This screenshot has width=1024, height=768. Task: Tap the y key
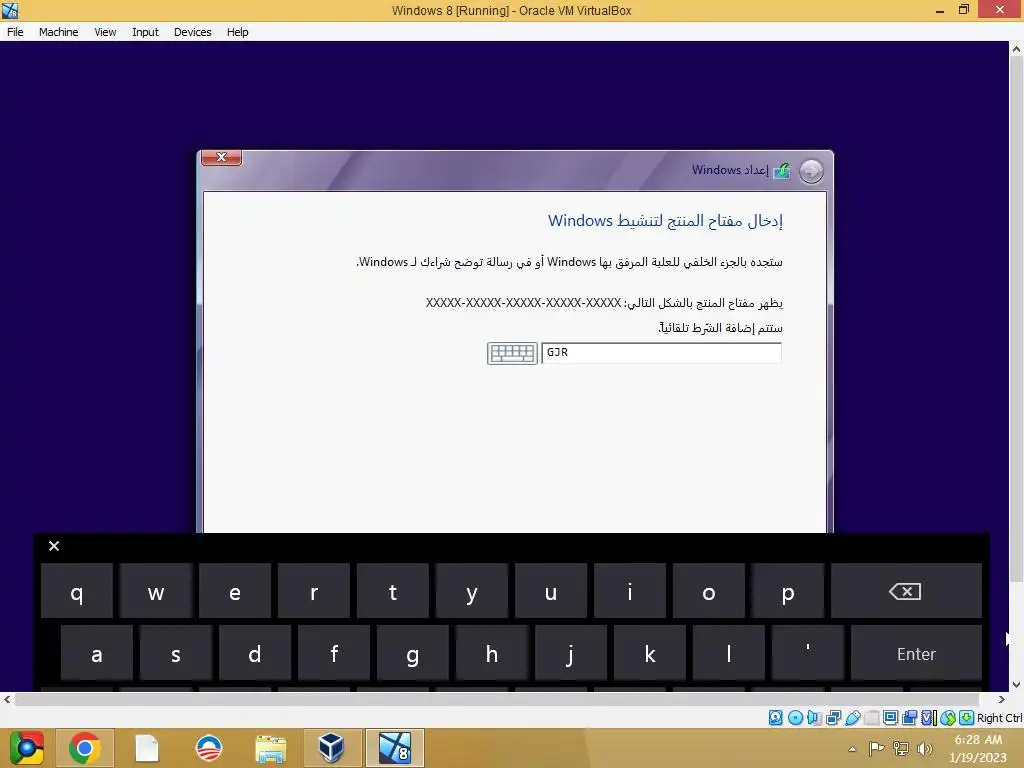pos(472,591)
